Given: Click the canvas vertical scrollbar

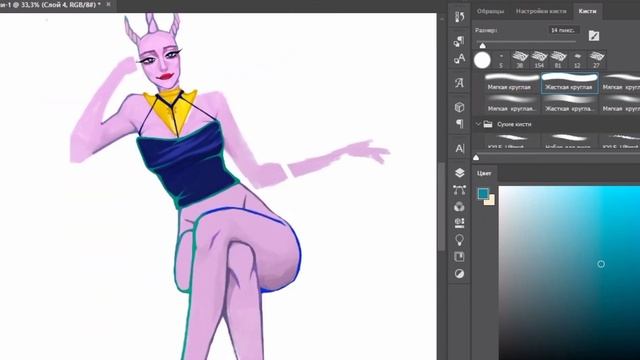Looking at the screenshot, I should (x=441, y=206).
